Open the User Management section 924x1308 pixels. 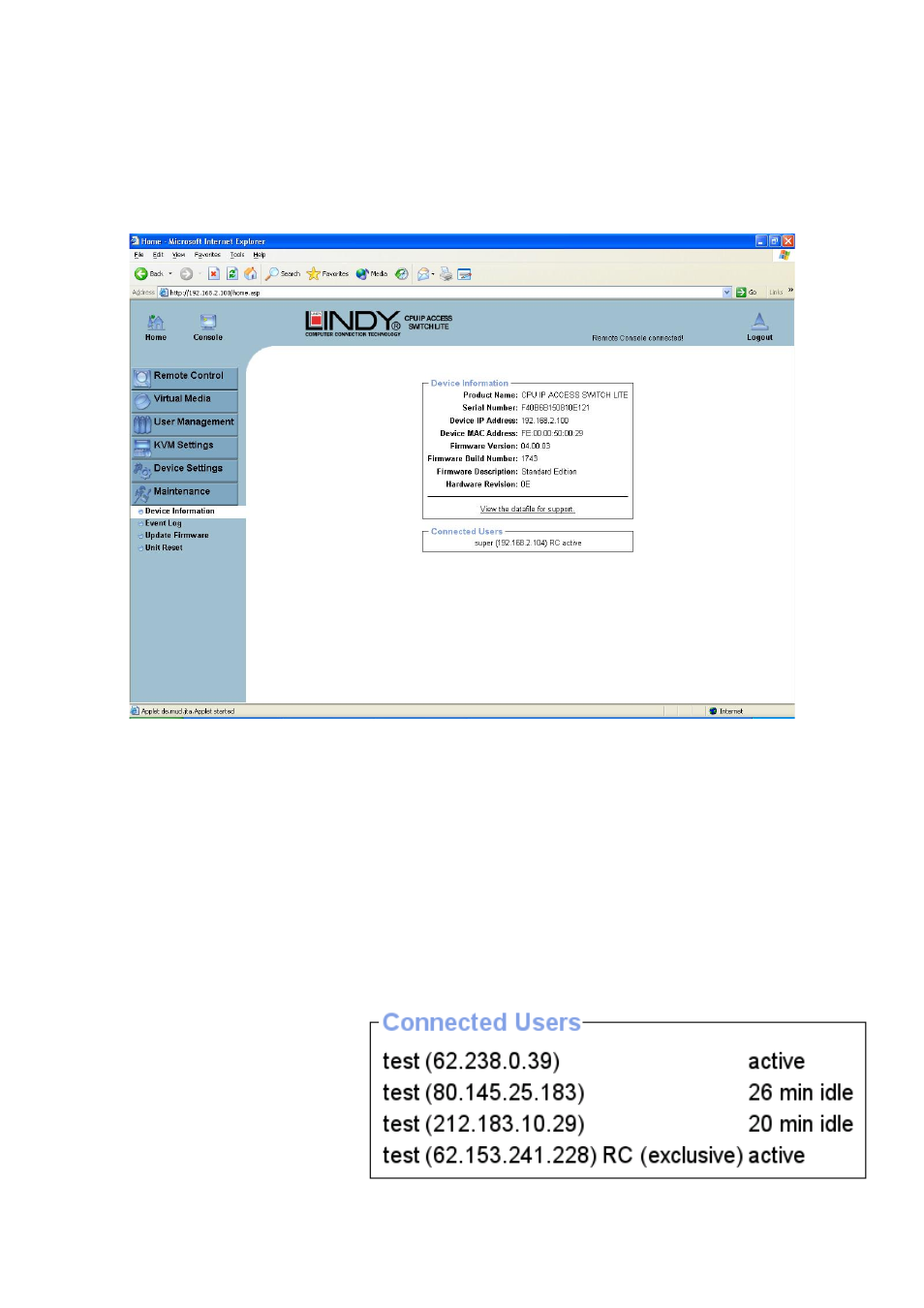point(184,422)
